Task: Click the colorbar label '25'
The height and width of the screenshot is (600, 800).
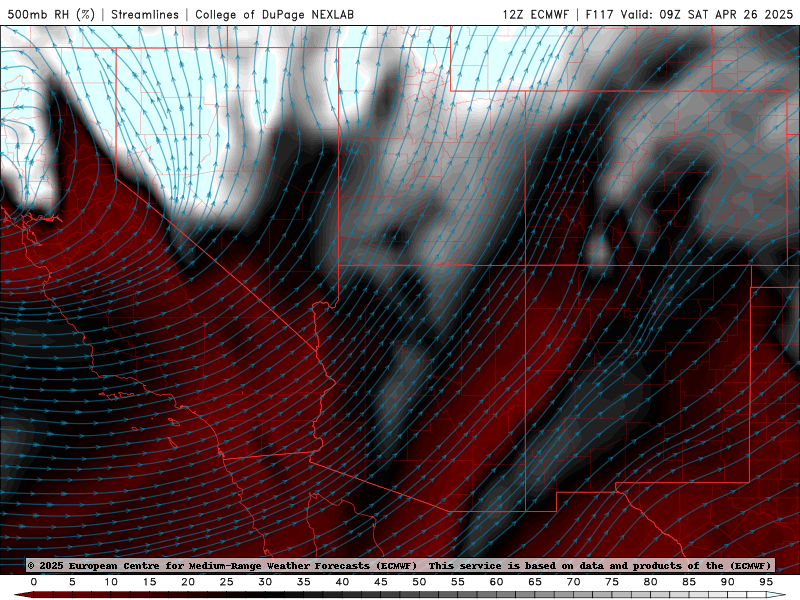Action: pos(227,582)
